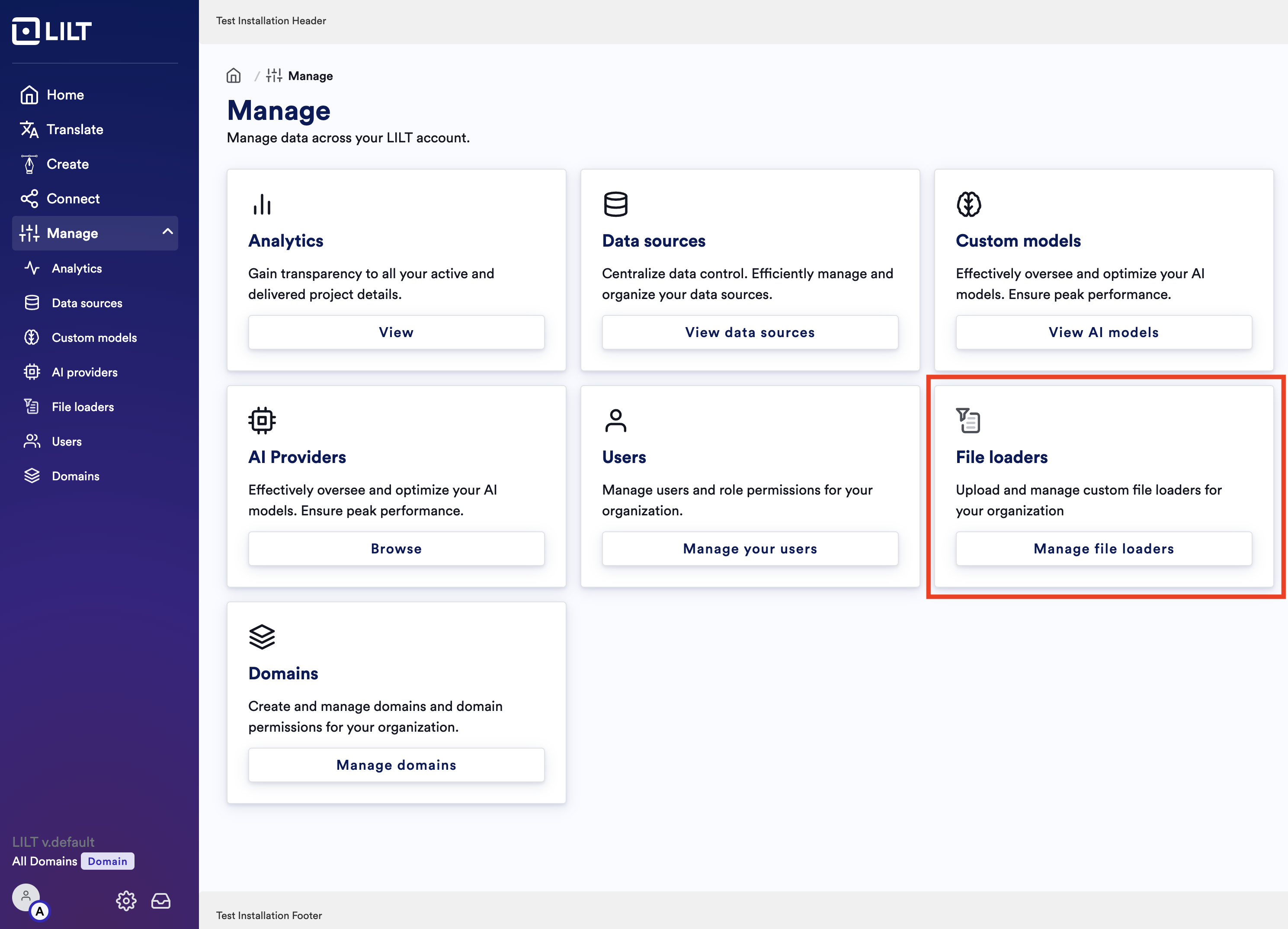Click the File loaders icon in sidebar
The width and height of the screenshot is (1288, 929).
coord(32,407)
